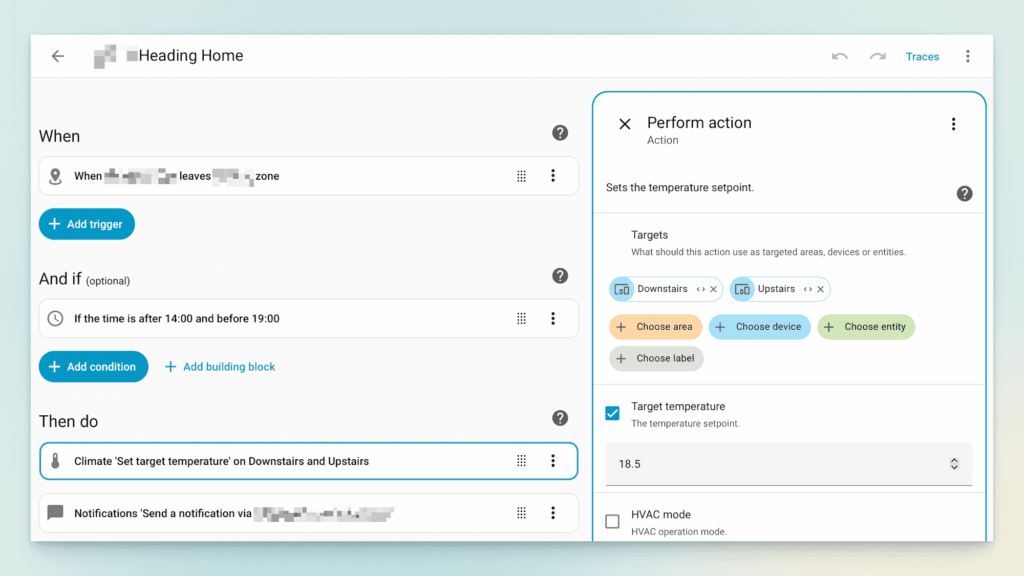Open the overflow menu on the time condition
1024x576 pixels.
[x=554, y=318]
